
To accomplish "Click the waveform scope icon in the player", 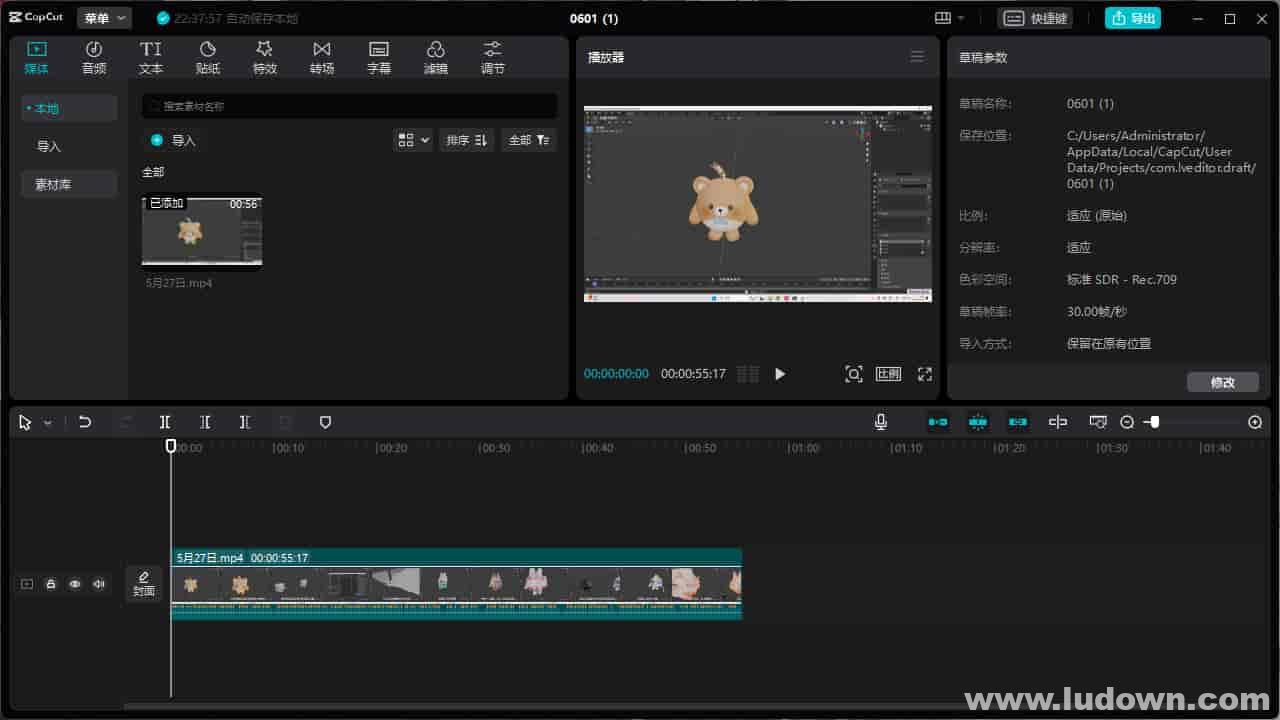I will 748,374.
